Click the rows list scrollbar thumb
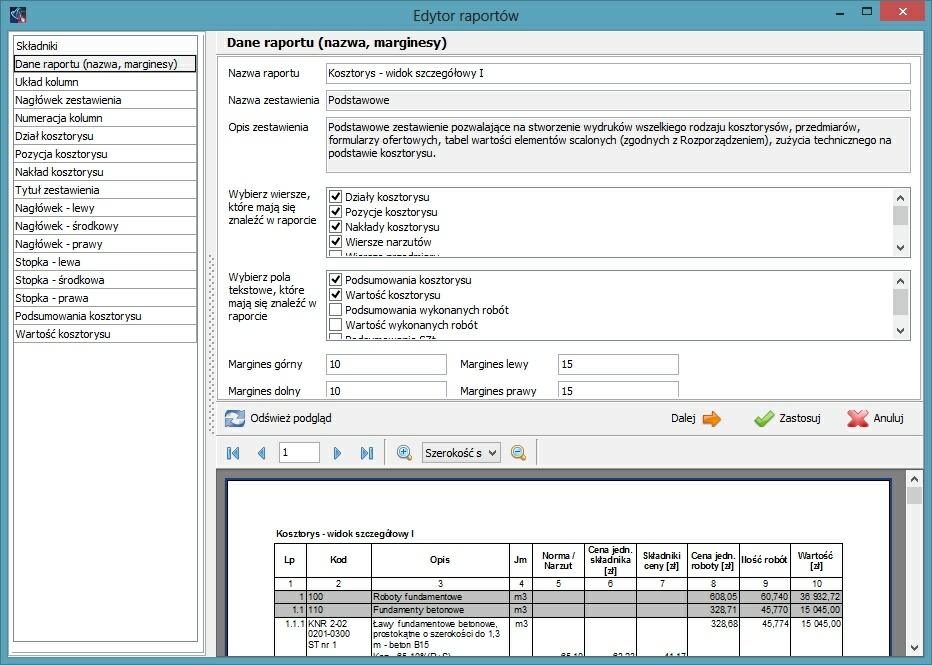This screenshot has width=932, height=665. (x=900, y=215)
